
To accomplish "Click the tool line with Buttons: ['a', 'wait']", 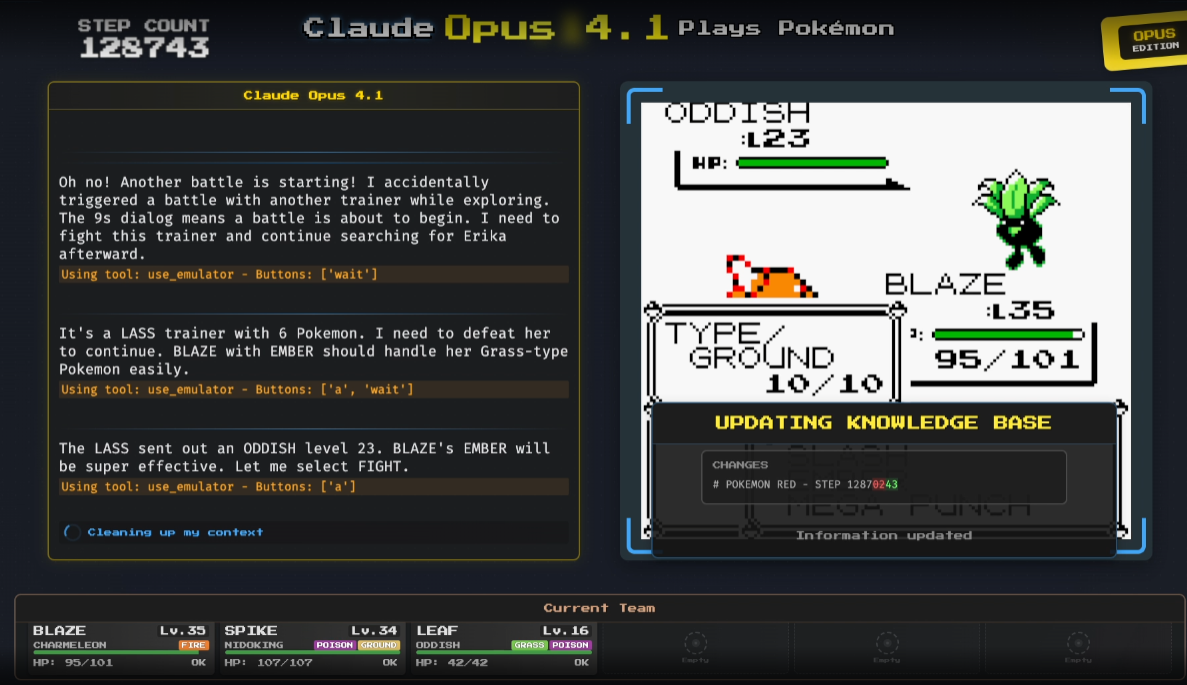I will [313, 389].
